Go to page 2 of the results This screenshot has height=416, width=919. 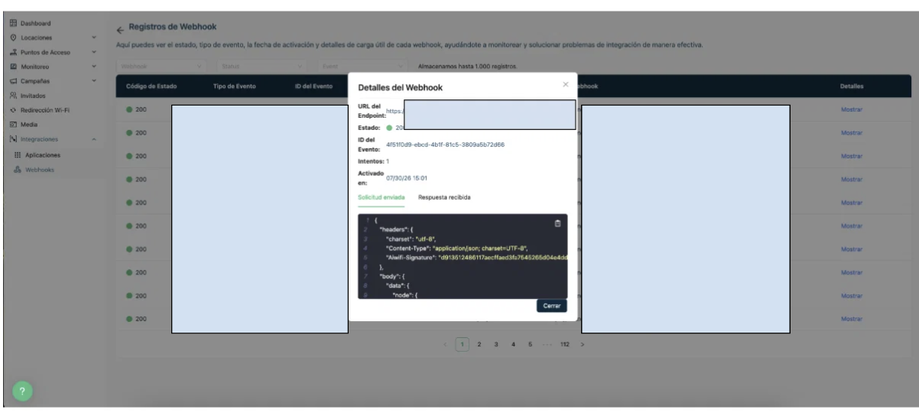479,345
